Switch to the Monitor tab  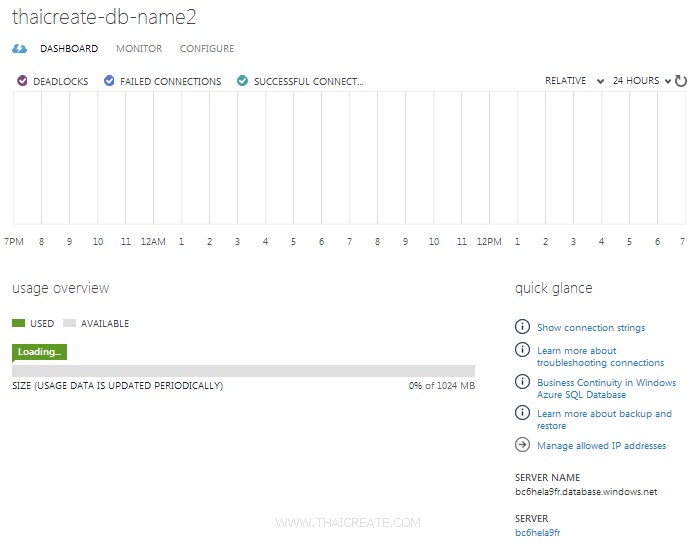pos(139,49)
